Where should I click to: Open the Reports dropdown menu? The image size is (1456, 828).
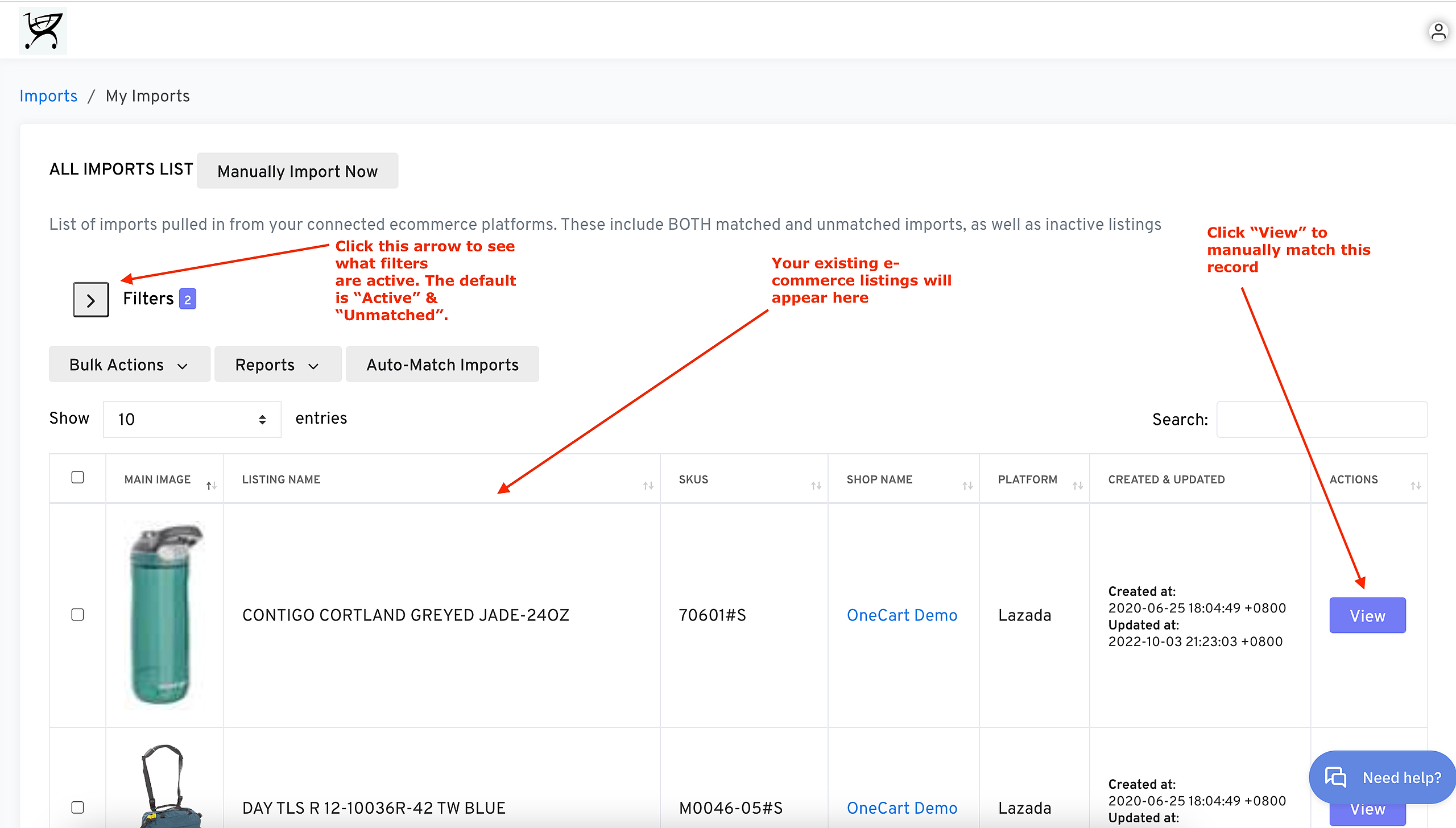(x=278, y=365)
